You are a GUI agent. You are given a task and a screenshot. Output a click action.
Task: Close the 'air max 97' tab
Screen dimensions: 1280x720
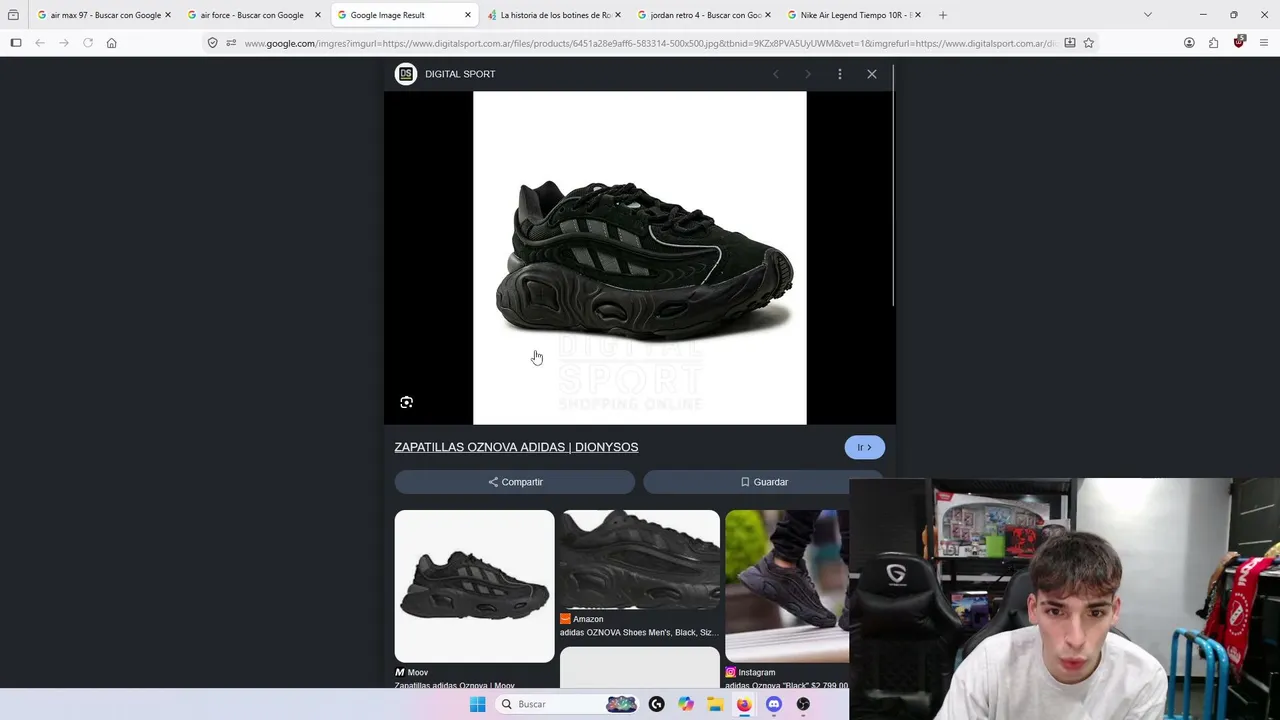click(168, 15)
